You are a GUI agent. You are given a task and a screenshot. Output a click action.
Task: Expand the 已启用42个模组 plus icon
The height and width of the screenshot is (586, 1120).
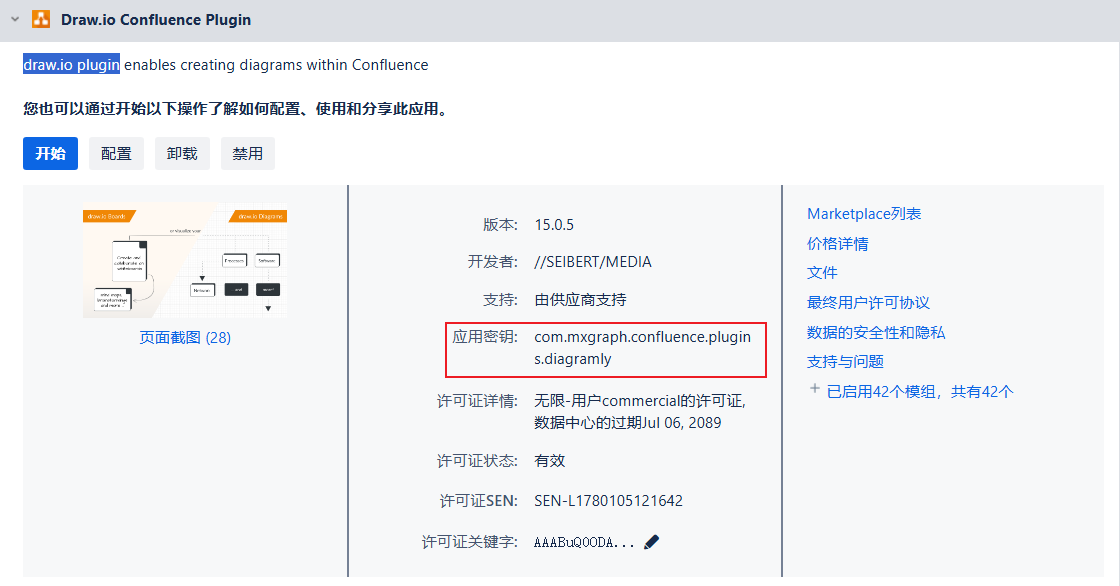click(x=814, y=389)
